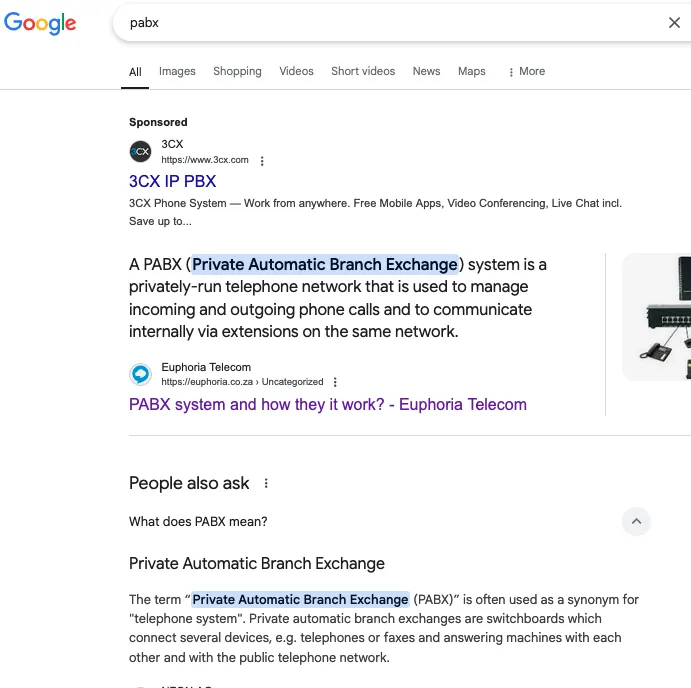Click the PABX equipment thumbnail image
This screenshot has width=691, height=688.
coord(657,318)
